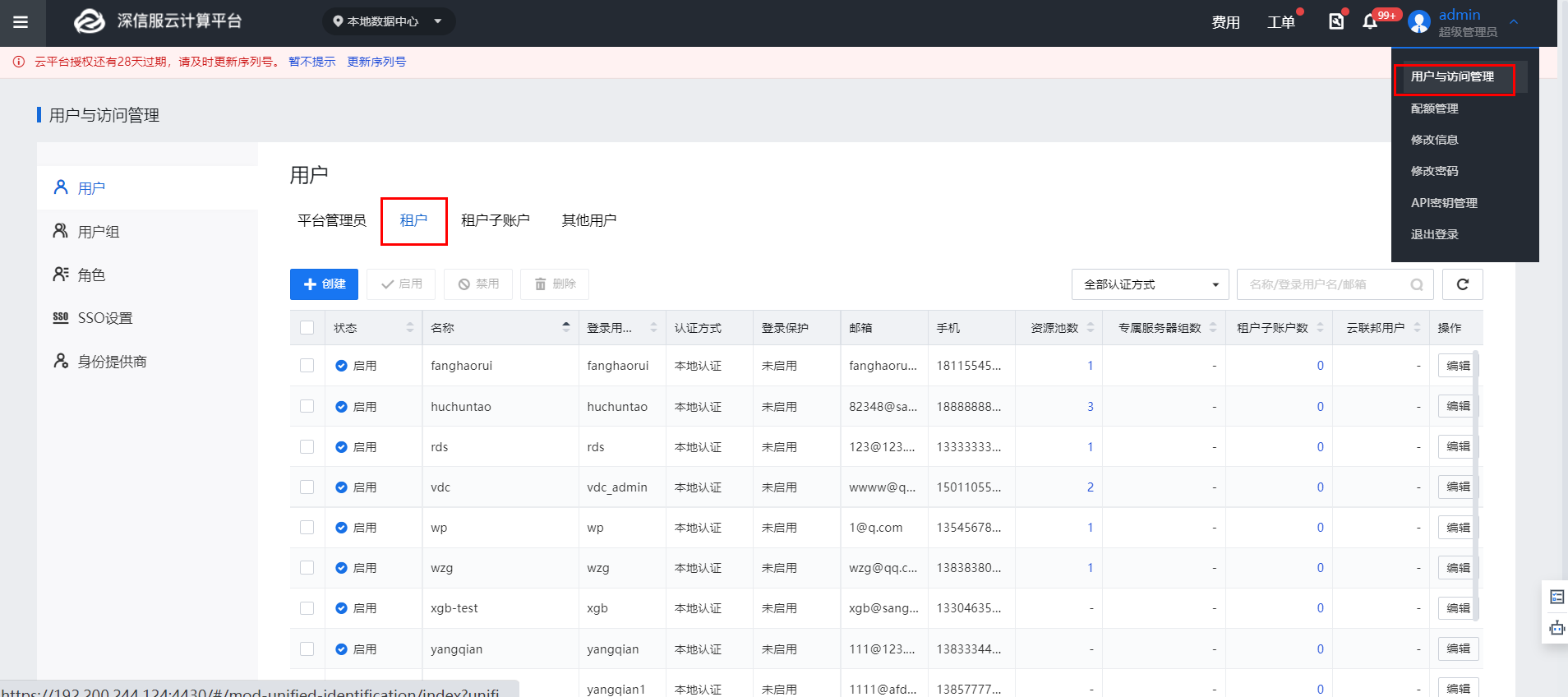Sort by 专属服务器组数 column
Image resolution: width=1568 pixels, height=697 pixels.
(1213, 328)
